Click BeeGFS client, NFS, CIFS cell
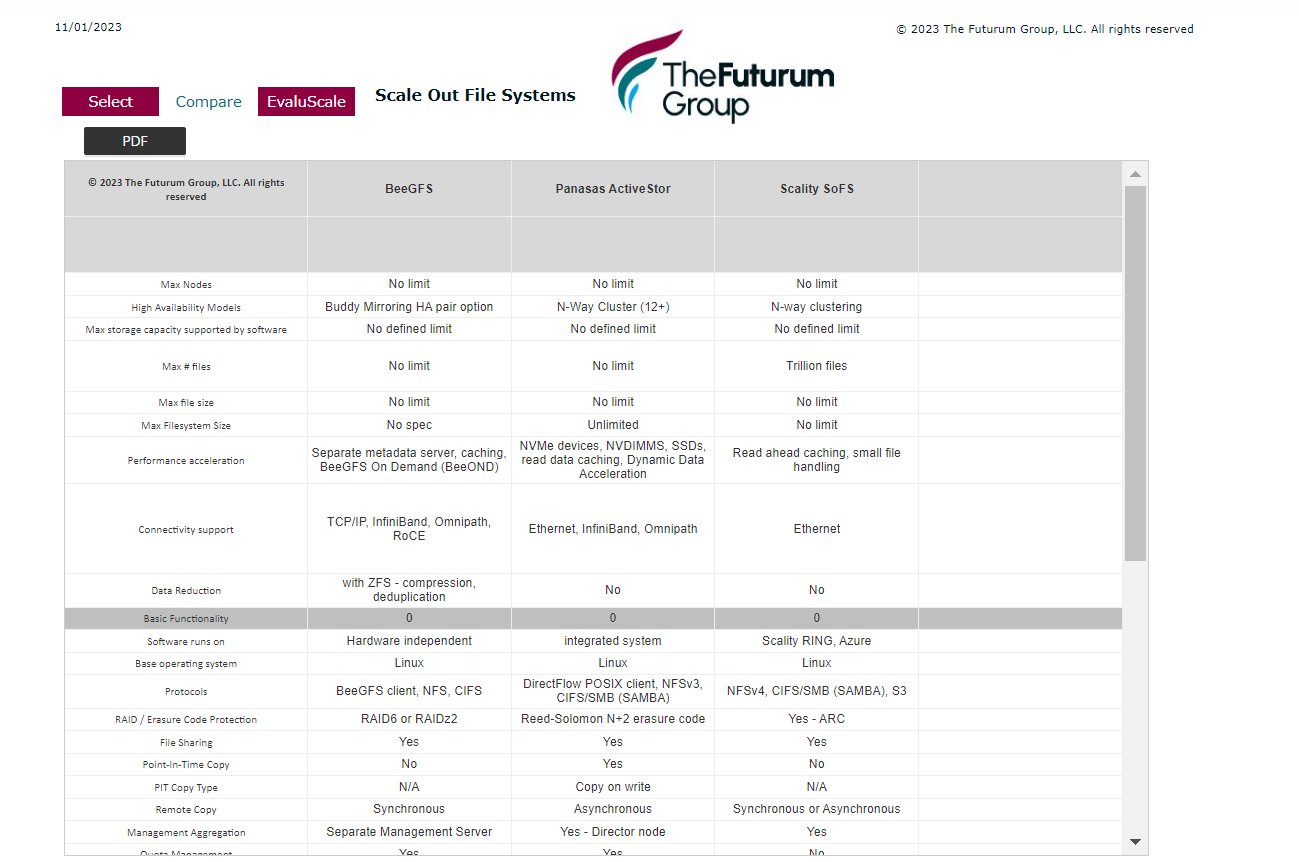Image resolution: width=1299 pixels, height=862 pixels. click(x=409, y=691)
